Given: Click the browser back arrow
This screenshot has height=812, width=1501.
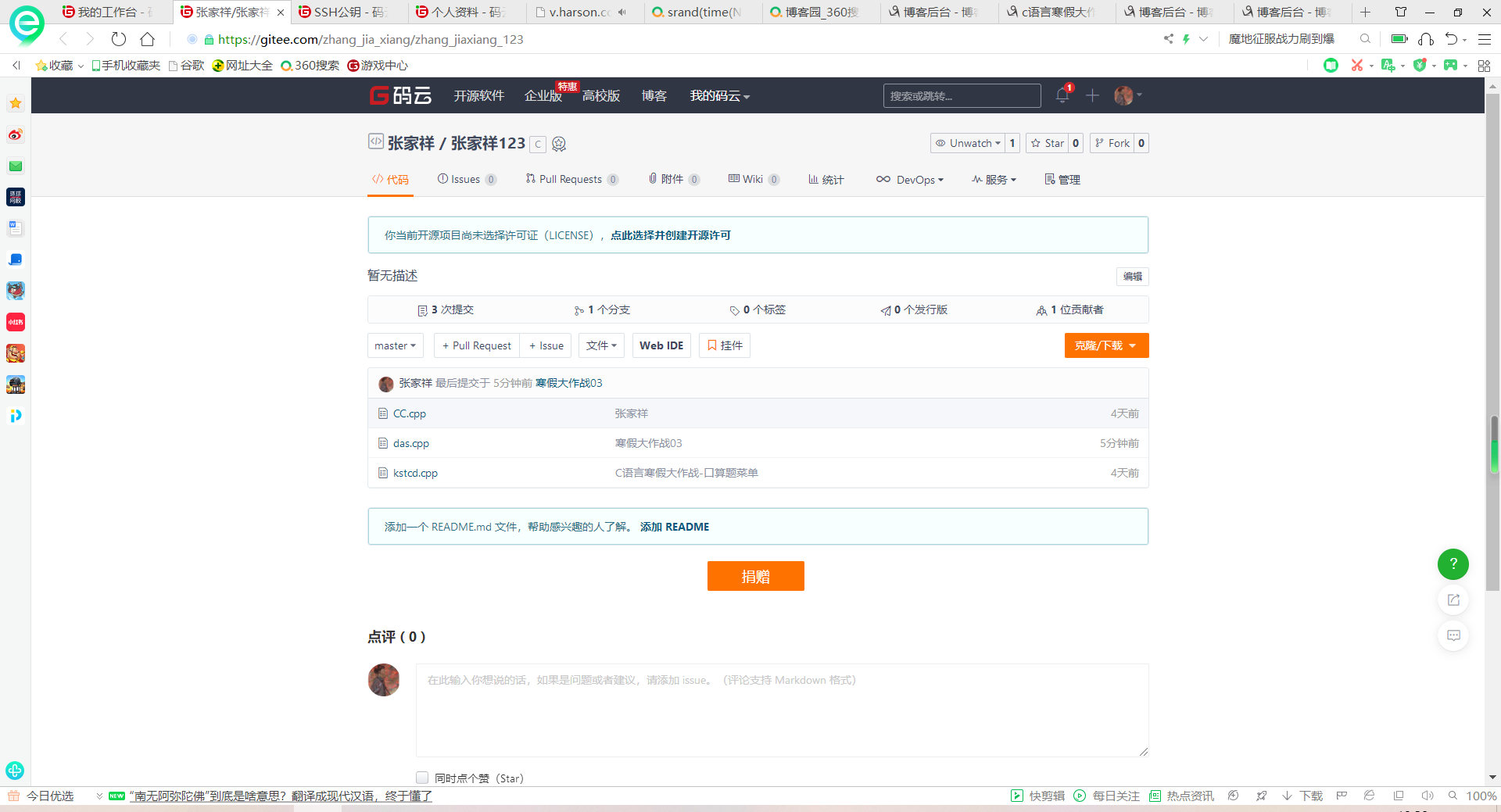Looking at the screenshot, I should (63, 39).
